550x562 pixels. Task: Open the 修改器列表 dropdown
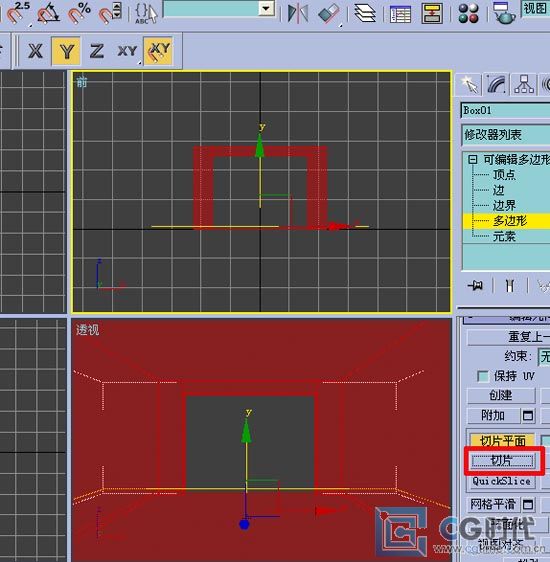506,135
